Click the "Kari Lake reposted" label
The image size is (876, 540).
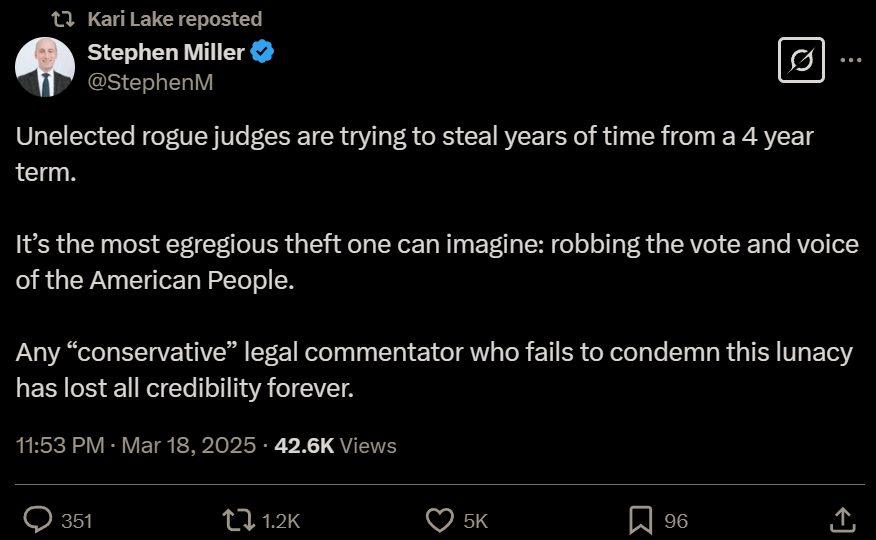(x=174, y=19)
